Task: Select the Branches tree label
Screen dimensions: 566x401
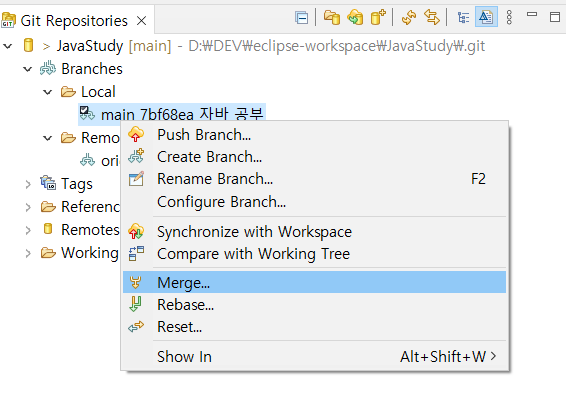Action: coord(92,69)
